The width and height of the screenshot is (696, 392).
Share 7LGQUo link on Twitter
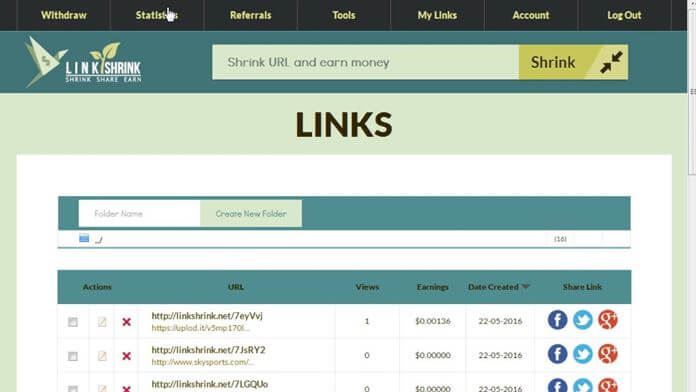coord(583,385)
